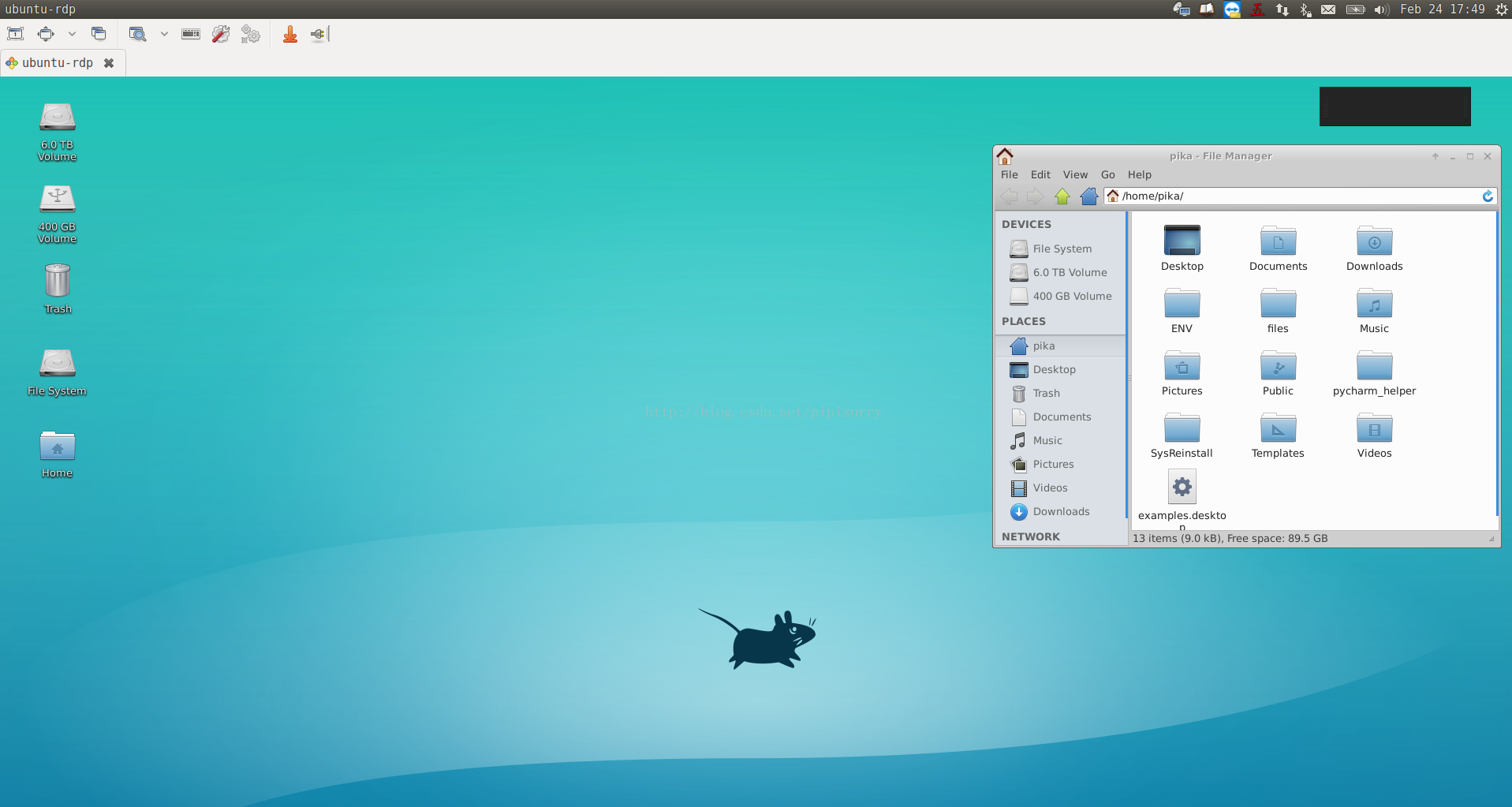Select pika in Places sidebar
Image resolution: width=1512 pixels, height=807 pixels.
point(1061,346)
